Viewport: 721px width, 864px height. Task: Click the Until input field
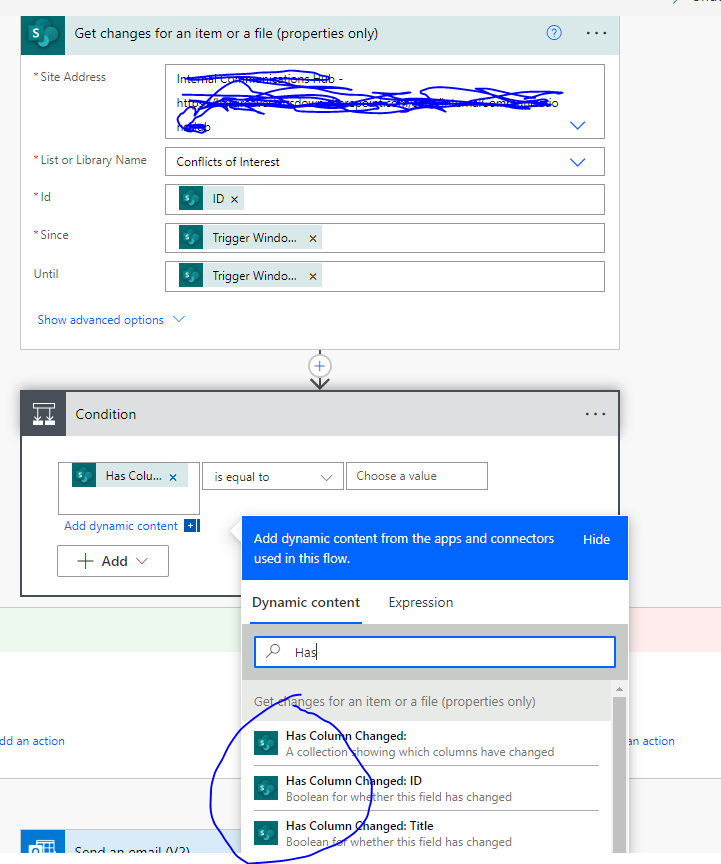[x=385, y=277]
